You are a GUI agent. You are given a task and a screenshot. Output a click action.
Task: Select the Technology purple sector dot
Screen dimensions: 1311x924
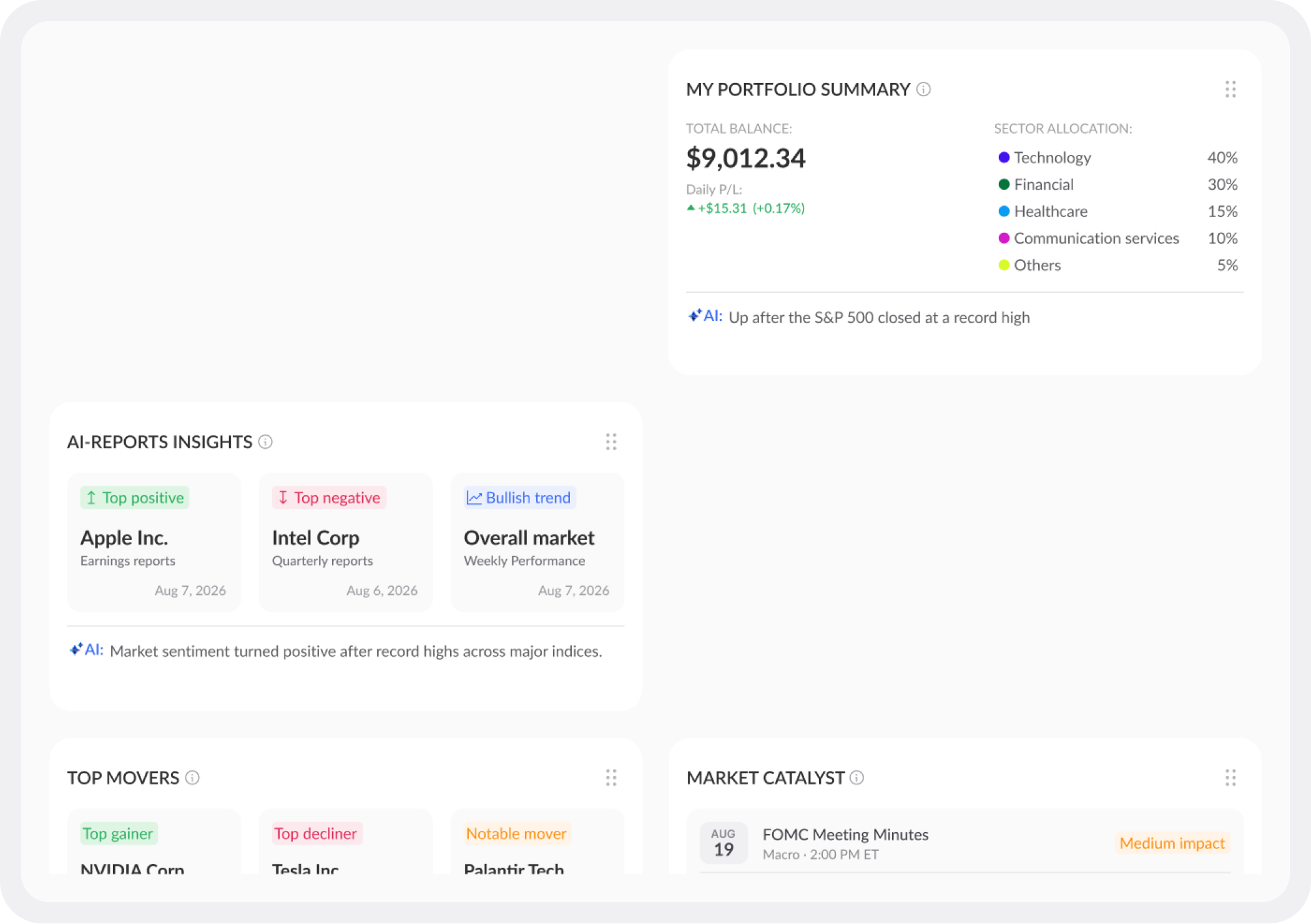click(1004, 157)
